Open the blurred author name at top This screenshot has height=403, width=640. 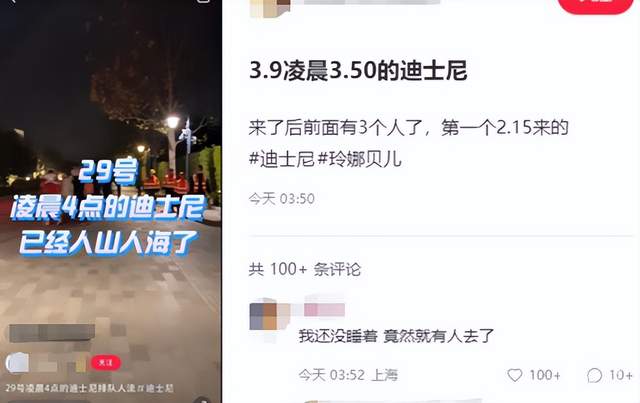point(371,2)
